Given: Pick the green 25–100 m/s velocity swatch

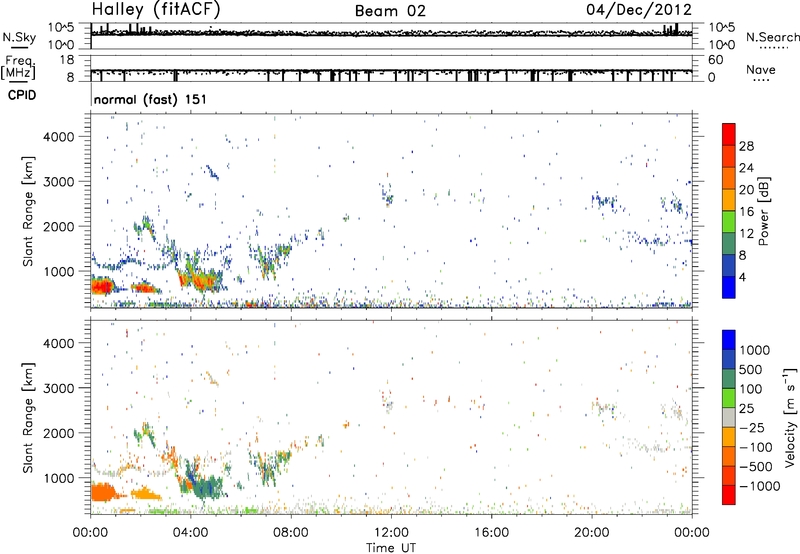Looking at the screenshot, I should coord(729,398).
